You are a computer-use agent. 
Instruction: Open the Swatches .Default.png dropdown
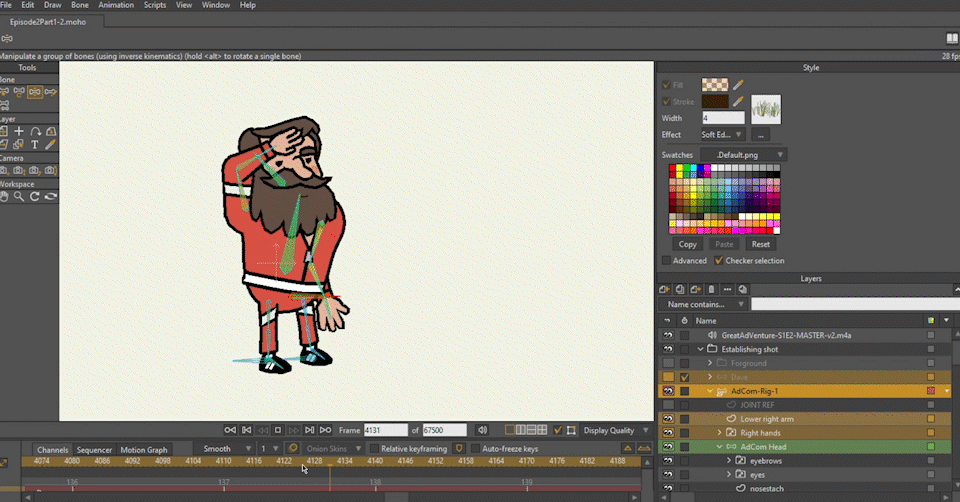(743, 155)
